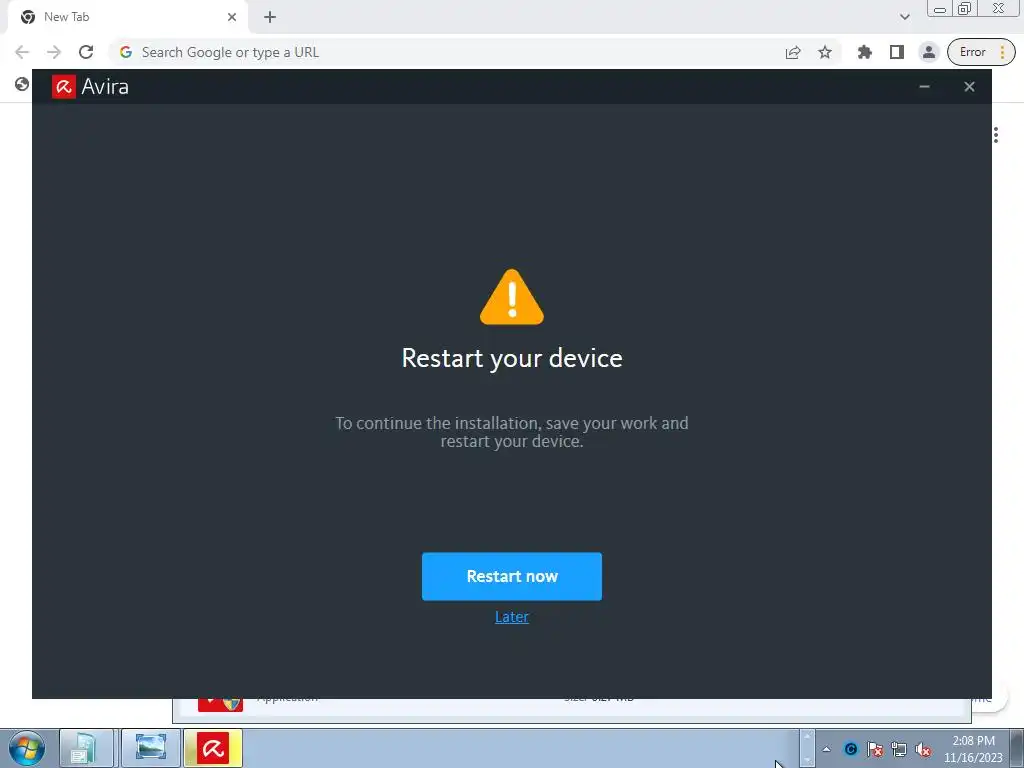The image size is (1024, 768).
Task: Close the New Tab tab
Action: 232,17
